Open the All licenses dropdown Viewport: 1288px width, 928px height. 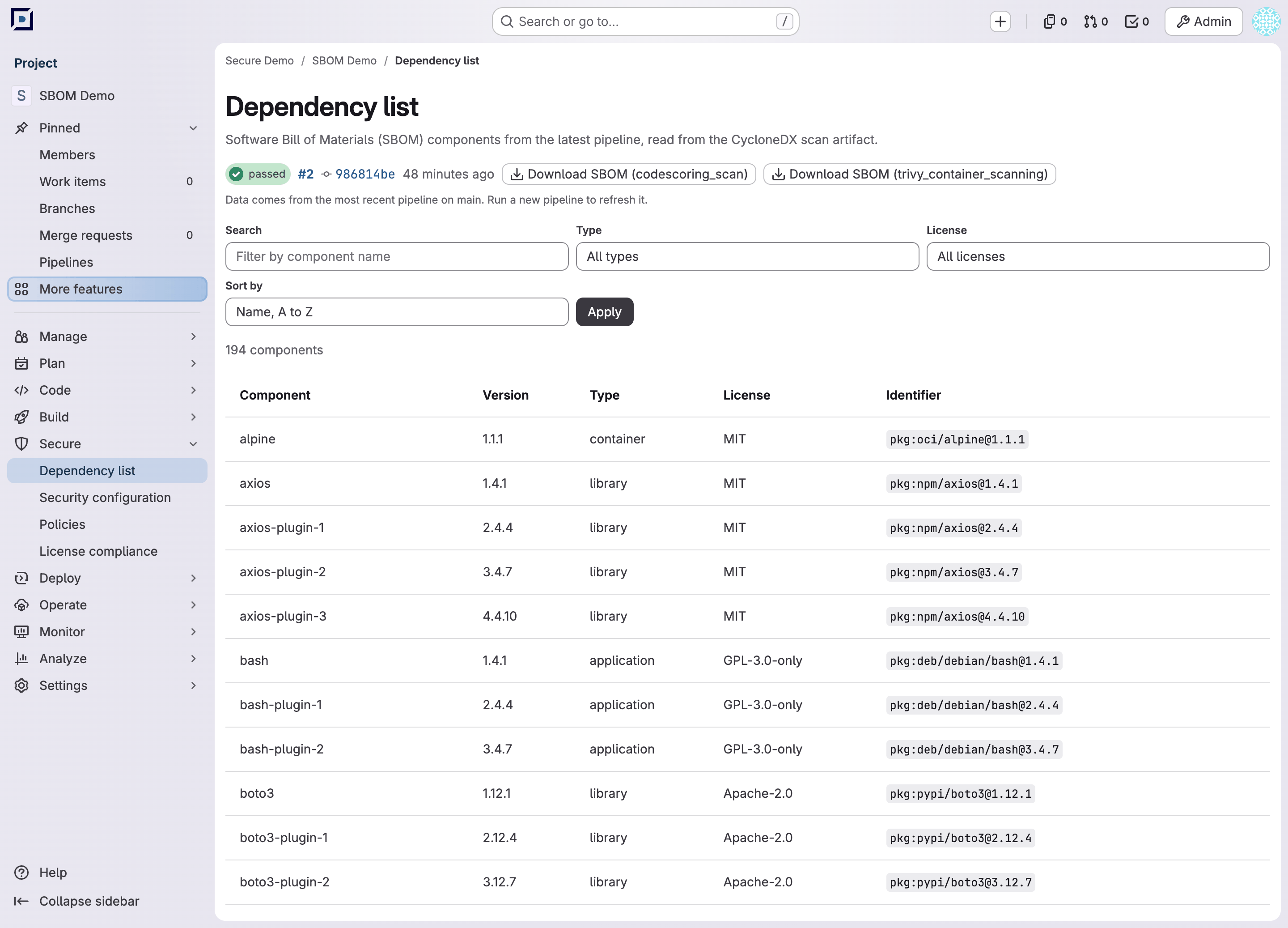click(x=1098, y=257)
